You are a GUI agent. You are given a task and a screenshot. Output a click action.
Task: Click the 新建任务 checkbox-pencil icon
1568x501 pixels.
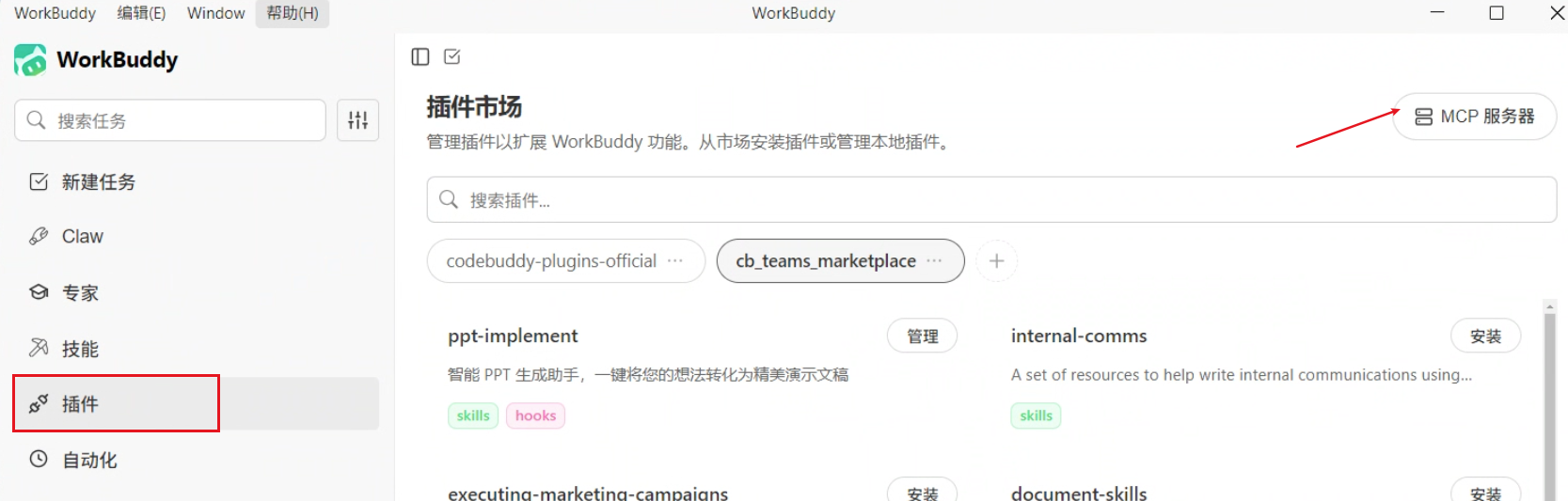click(x=39, y=181)
